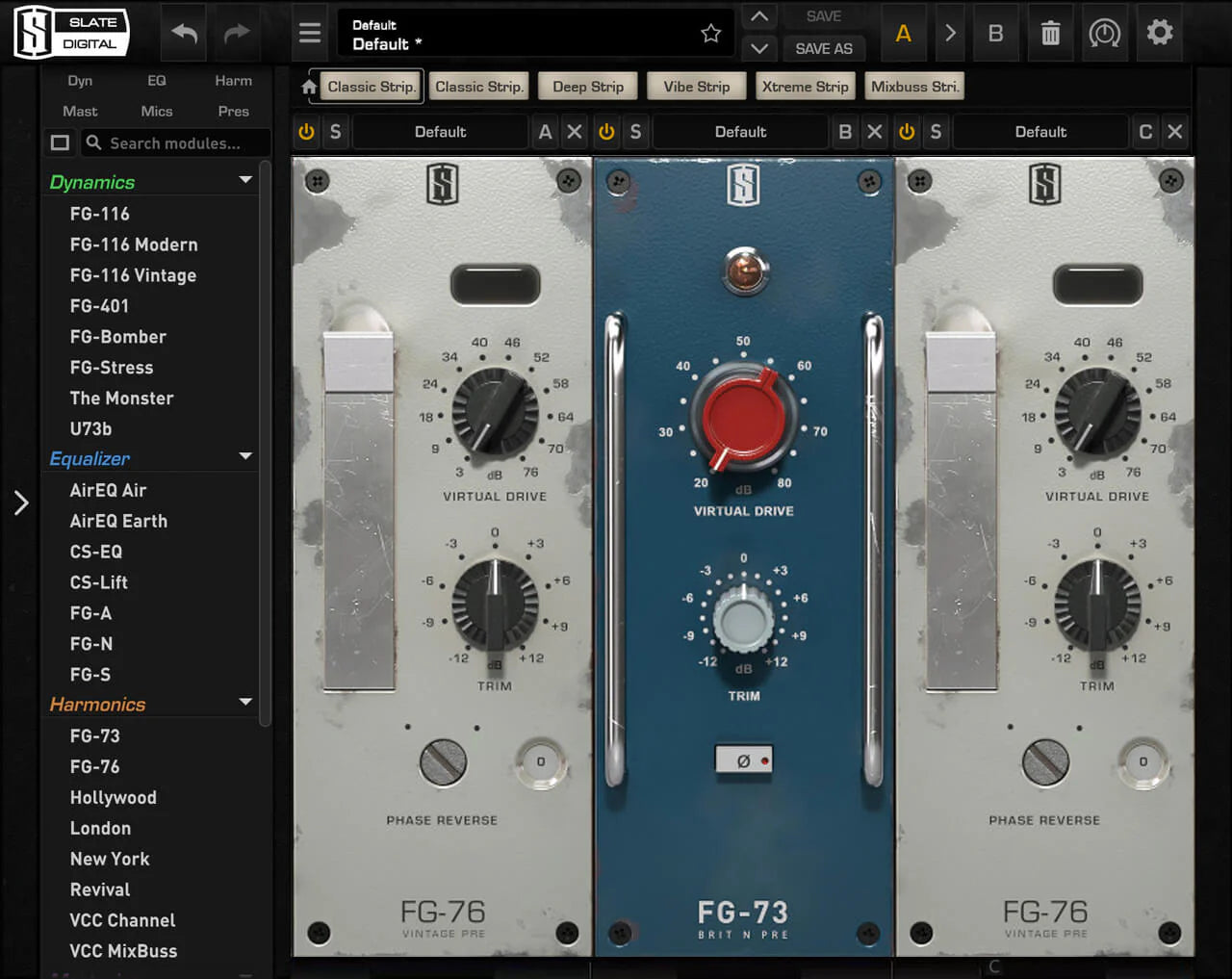Remove module from slot B
Viewport: 1232px width, 979px height.
[x=875, y=132]
